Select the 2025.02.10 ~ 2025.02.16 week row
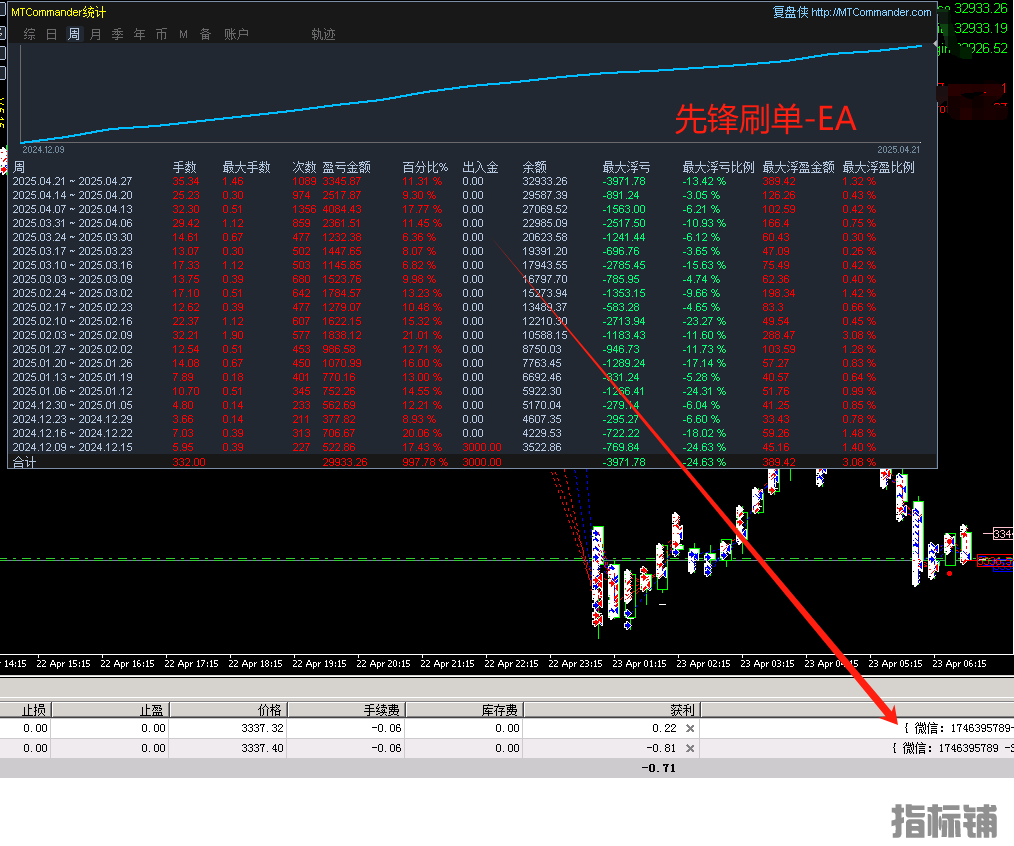Image resolution: width=1014 pixels, height=846 pixels. pyautogui.click(x=472, y=321)
